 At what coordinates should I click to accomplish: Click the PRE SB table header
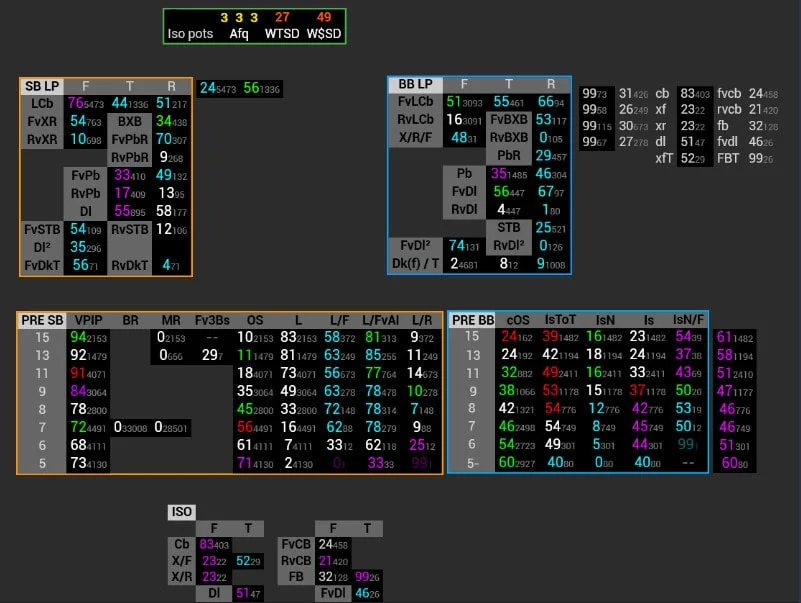point(41,320)
